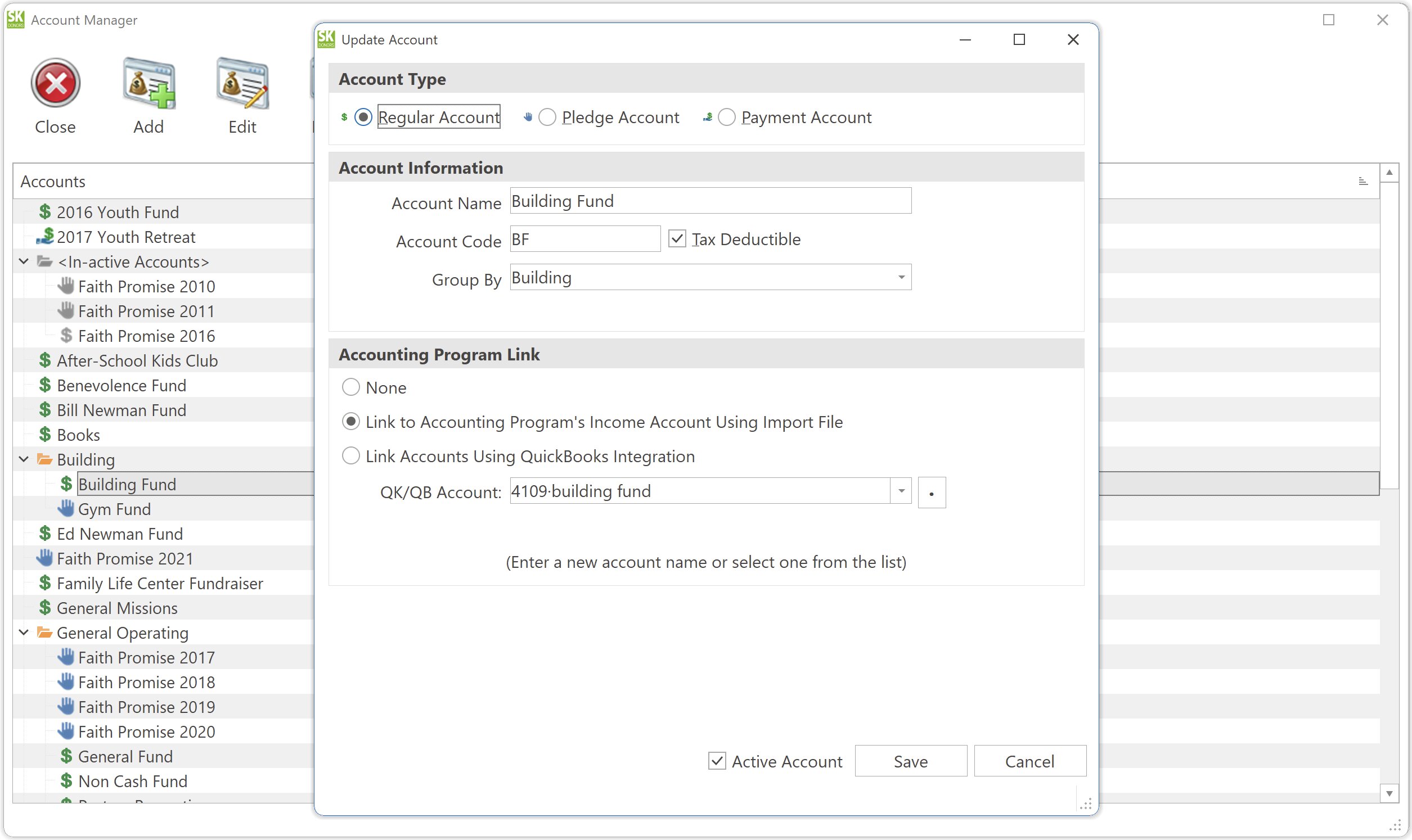Collapse the General Operating folder
The width and height of the screenshot is (1412, 840).
click(x=24, y=633)
